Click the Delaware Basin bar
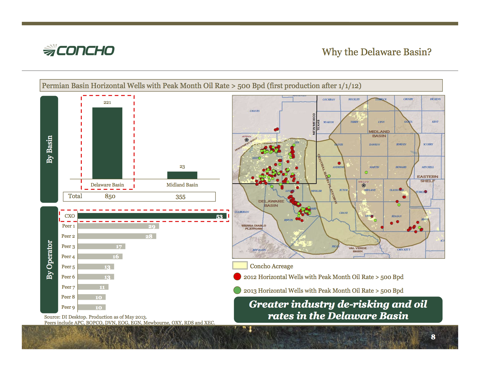The width and height of the screenshot is (480, 371). [107, 143]
